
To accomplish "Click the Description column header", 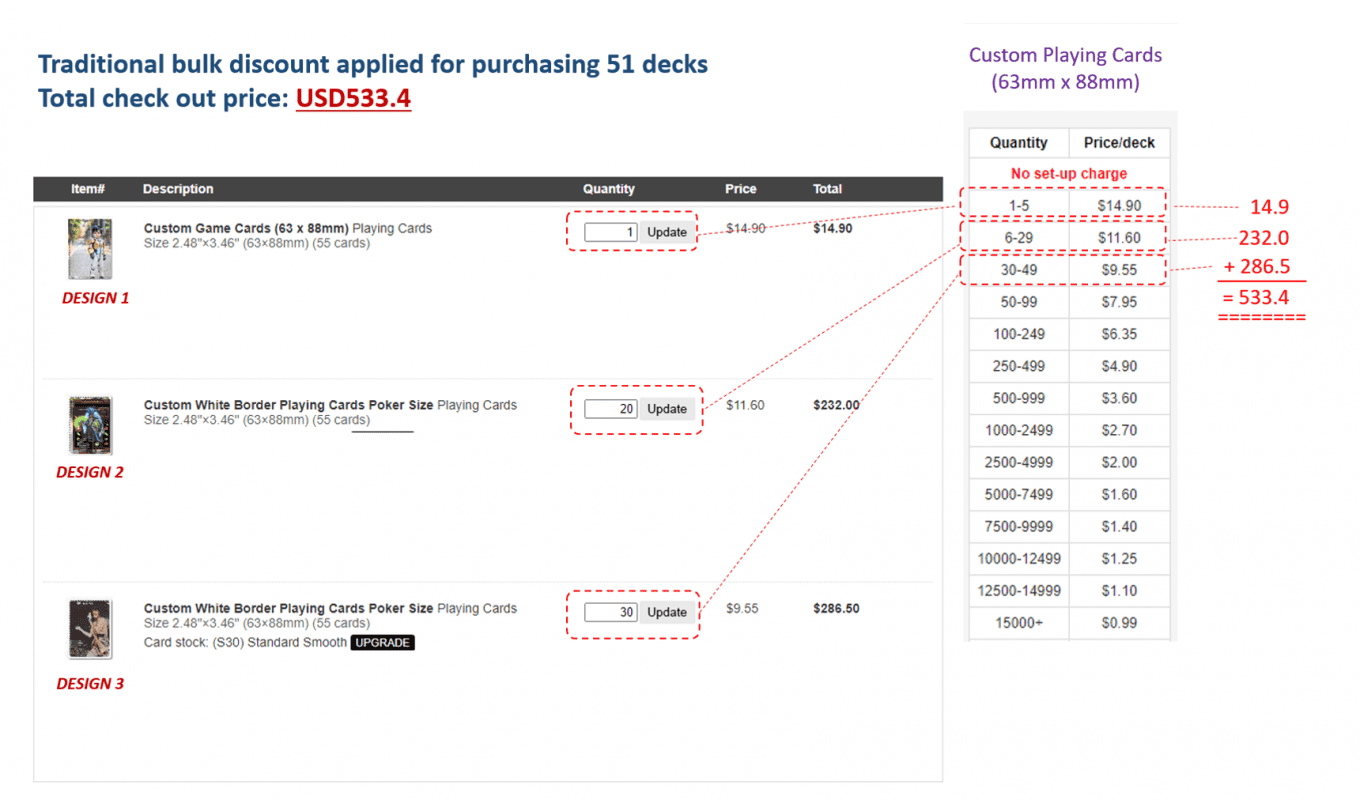I will [178, 189].
